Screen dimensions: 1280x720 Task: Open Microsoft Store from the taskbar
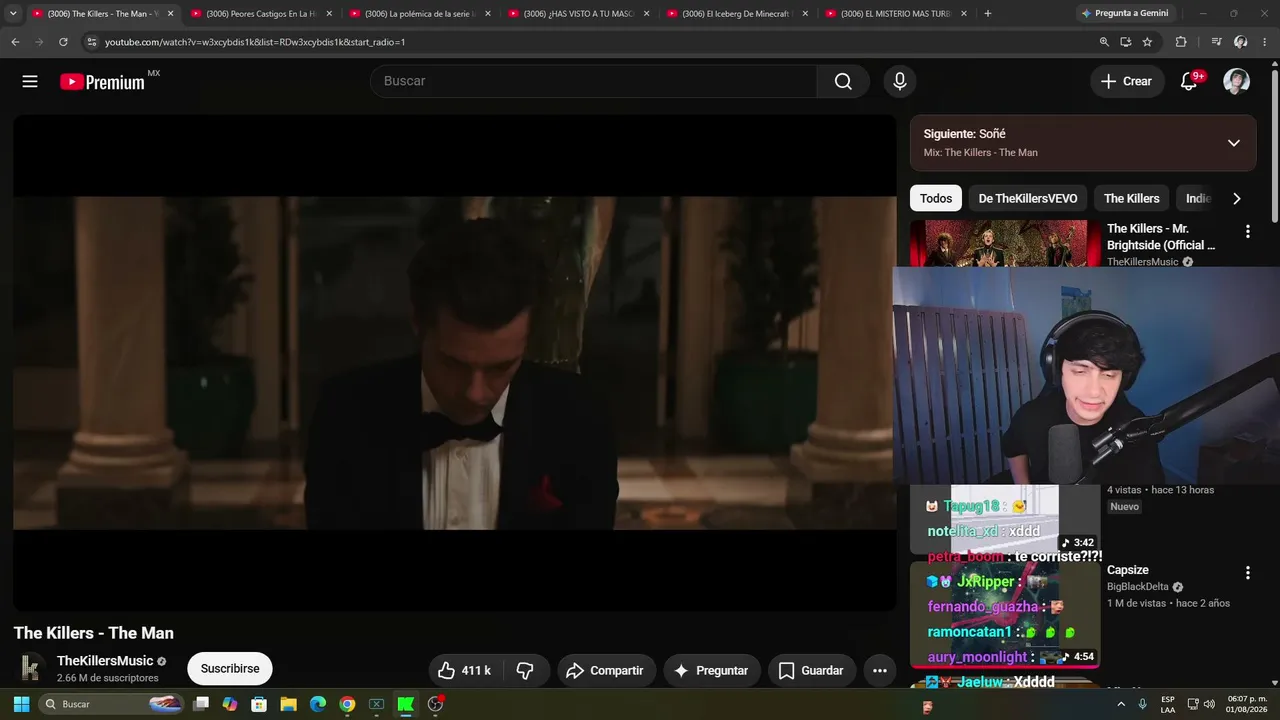pos(259,704)
